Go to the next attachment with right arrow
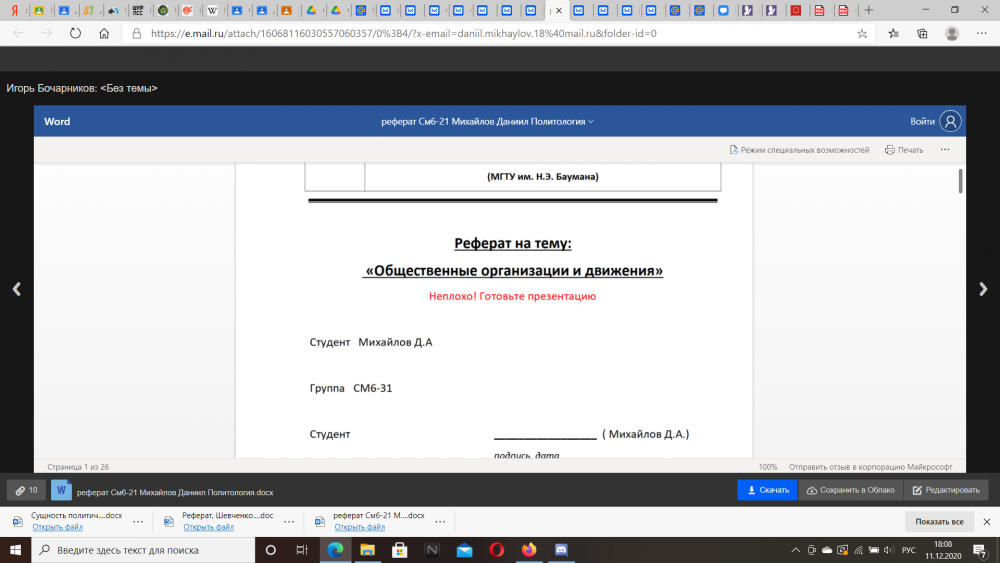Screen dimensions: 1000x563 [x=983, y=289]
